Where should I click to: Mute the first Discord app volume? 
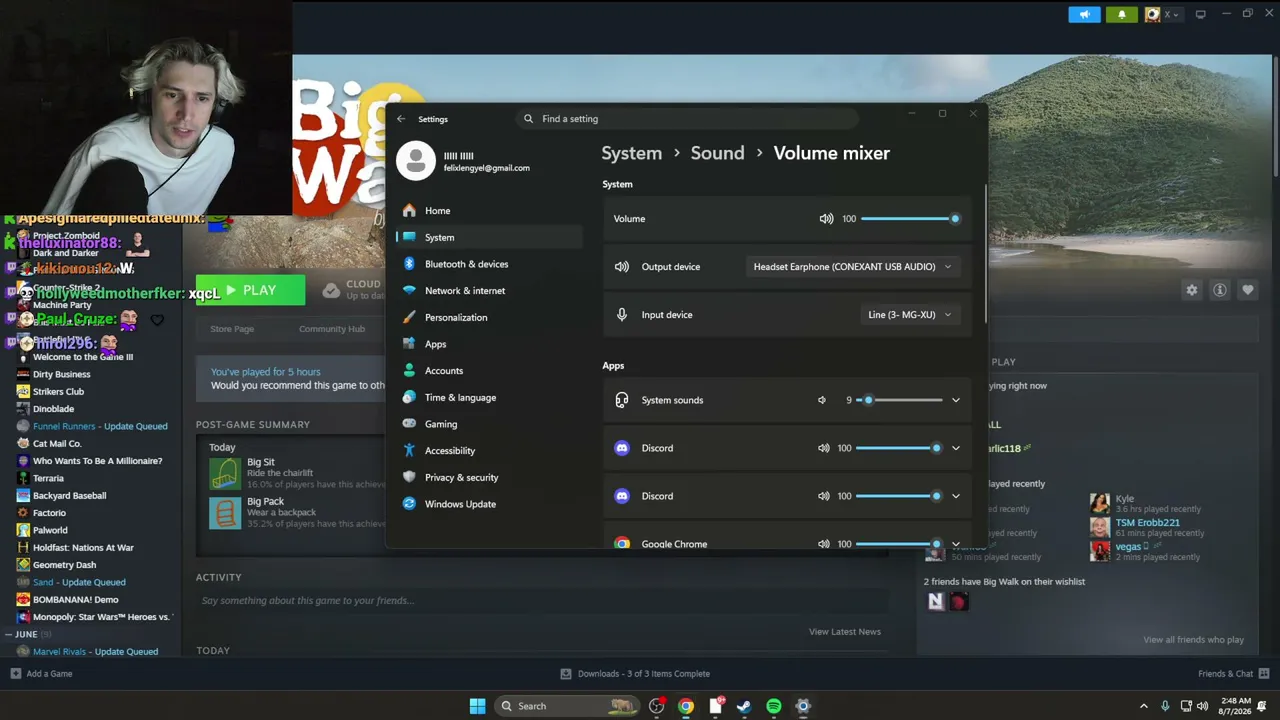coord(823,448)
